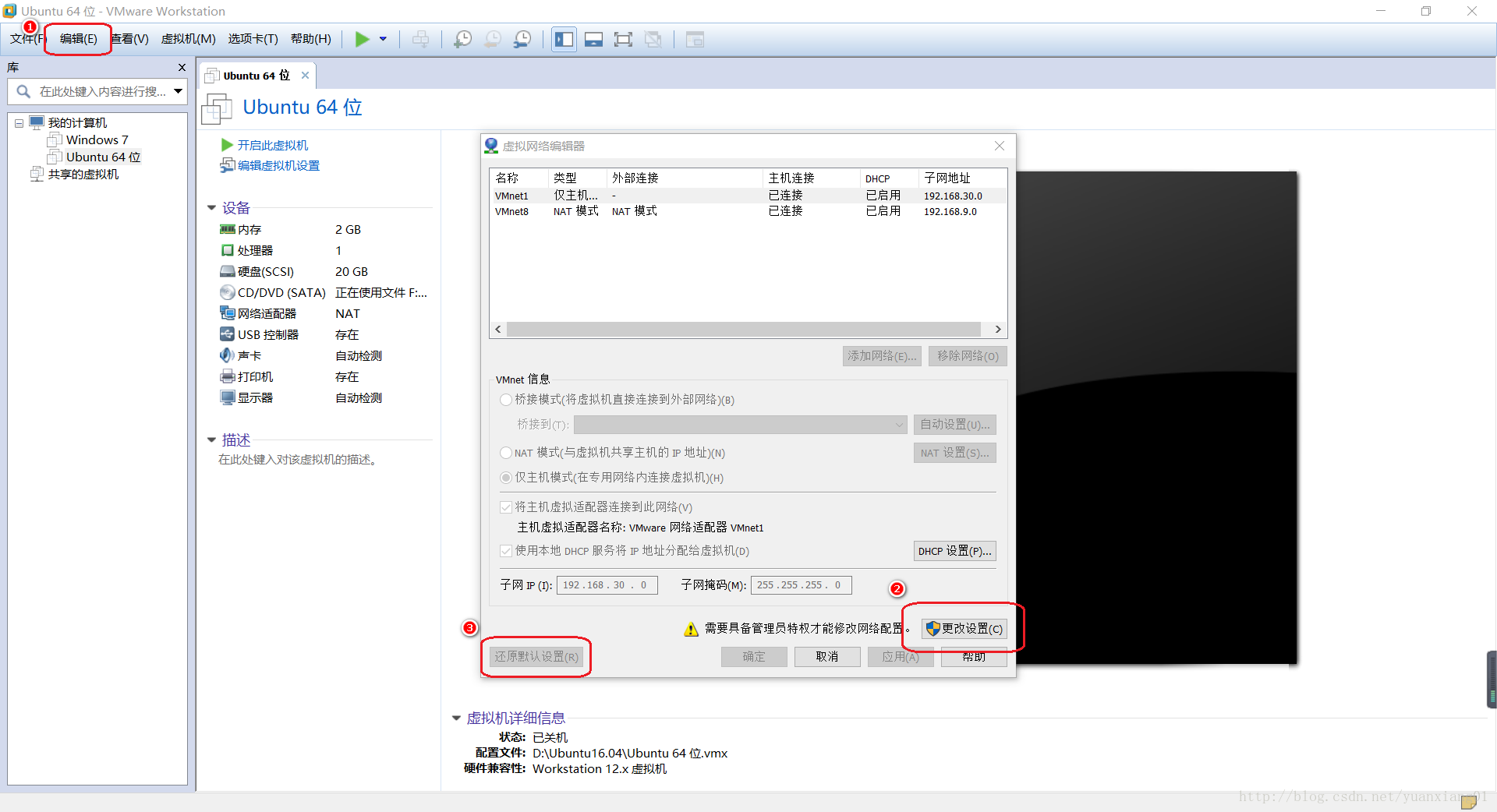Click the 还原默认设置(R) button
This screenshot has height=812, width=1497.
[536, 657]
